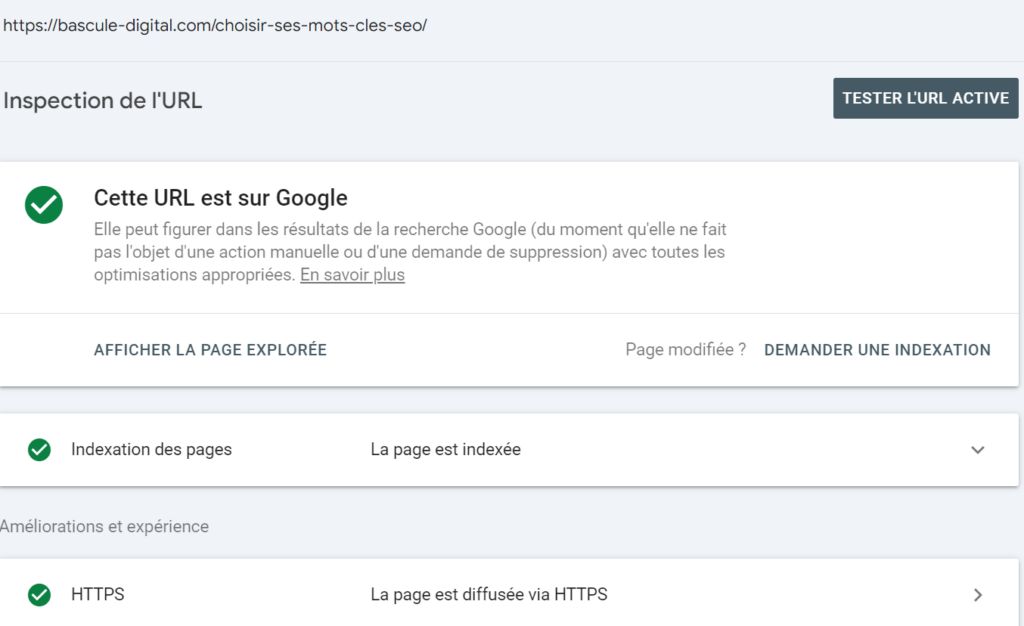The image size is (1024, 626).
Task: Click La page est indexée status
Action: click(445, 449)
